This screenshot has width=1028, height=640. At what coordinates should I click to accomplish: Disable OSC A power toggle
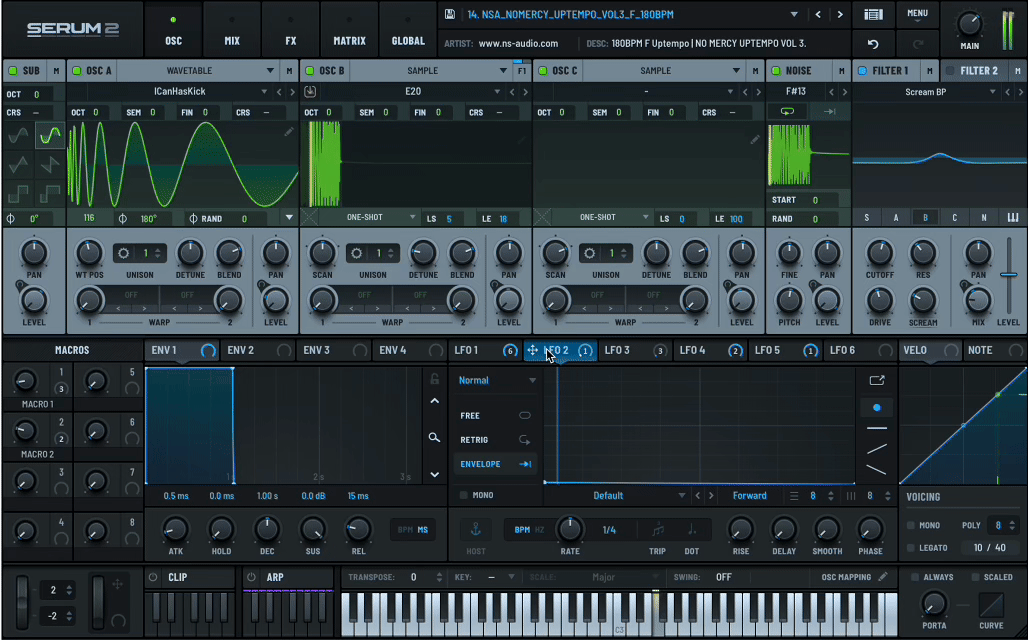click(x=77, y=70)
